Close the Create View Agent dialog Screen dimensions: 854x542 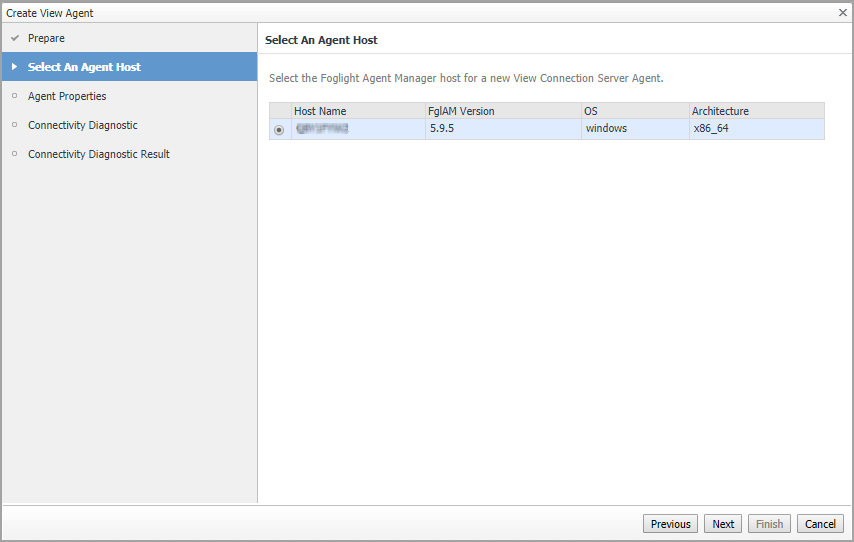pyautogui.click(x=842, y=13)
